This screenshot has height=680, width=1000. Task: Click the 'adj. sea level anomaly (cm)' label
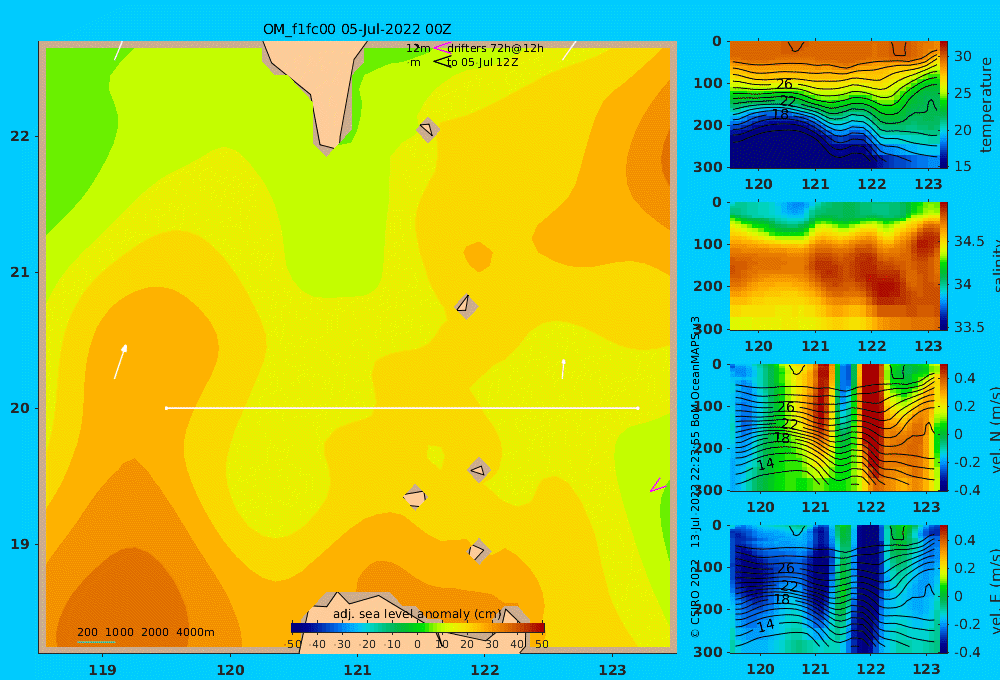point(418,614)
